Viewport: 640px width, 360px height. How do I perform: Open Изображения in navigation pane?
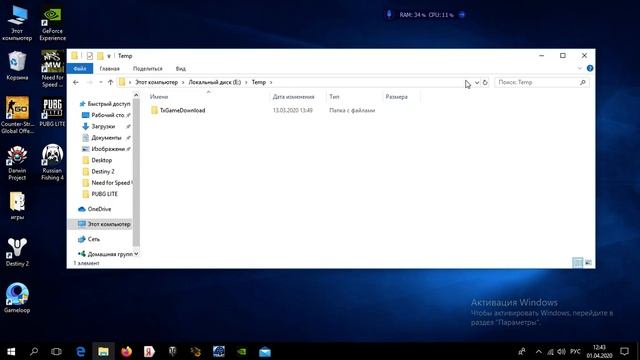click(x=107, y=149)
